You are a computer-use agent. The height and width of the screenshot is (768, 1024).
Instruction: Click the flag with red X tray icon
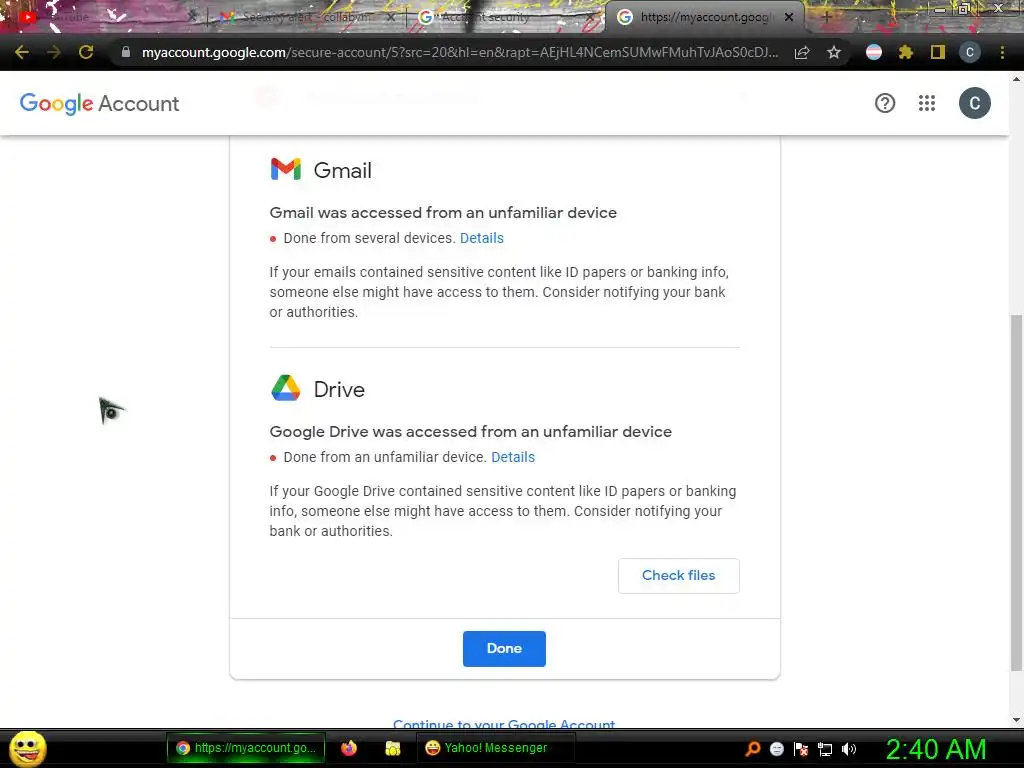coord(801,748)
